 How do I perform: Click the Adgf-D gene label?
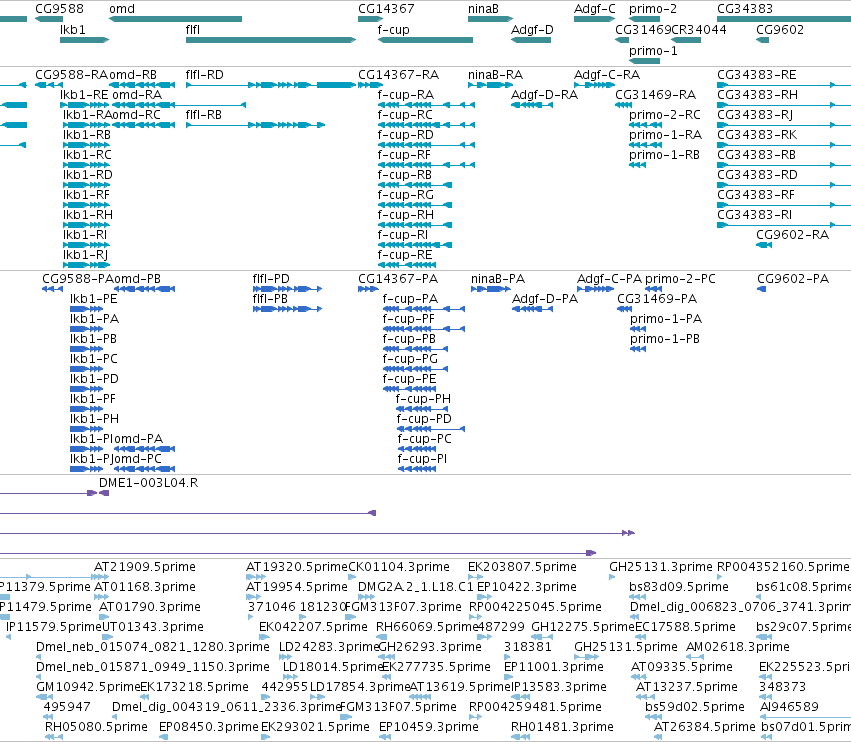pos(532,29)
